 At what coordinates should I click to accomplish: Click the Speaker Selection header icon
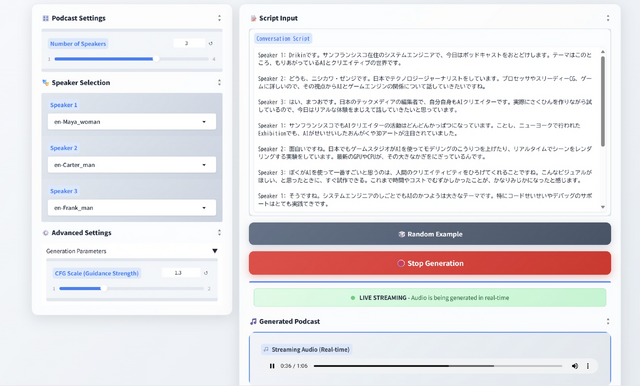tap(45, 82)
